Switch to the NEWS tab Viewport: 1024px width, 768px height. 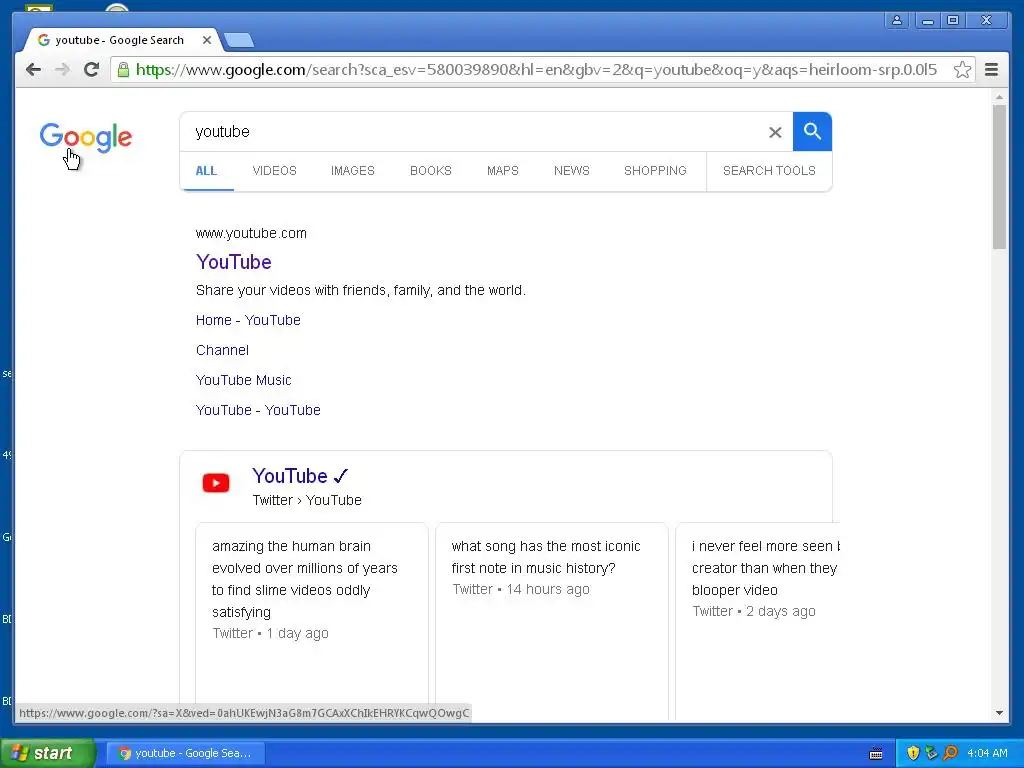click(x=571, y=170)
